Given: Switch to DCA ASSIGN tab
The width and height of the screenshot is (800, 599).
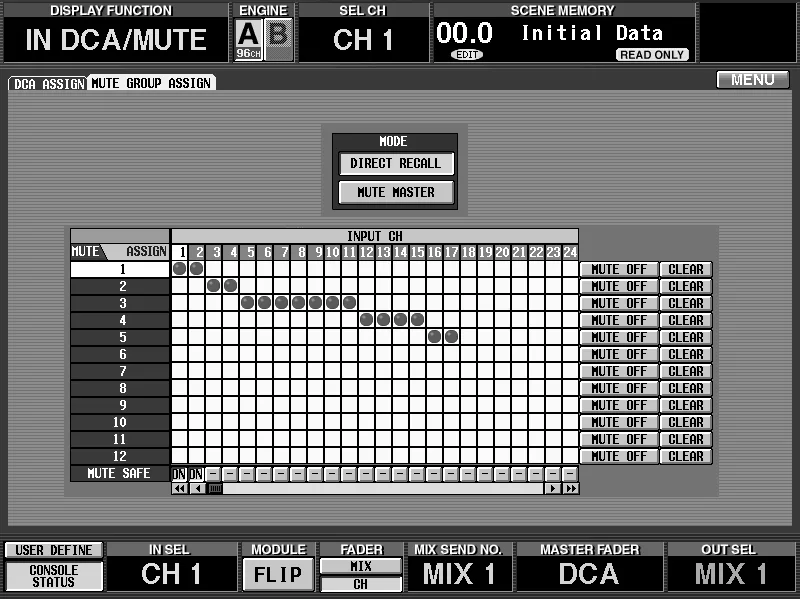Looking at the screenshot, I should tap(48, 84).
